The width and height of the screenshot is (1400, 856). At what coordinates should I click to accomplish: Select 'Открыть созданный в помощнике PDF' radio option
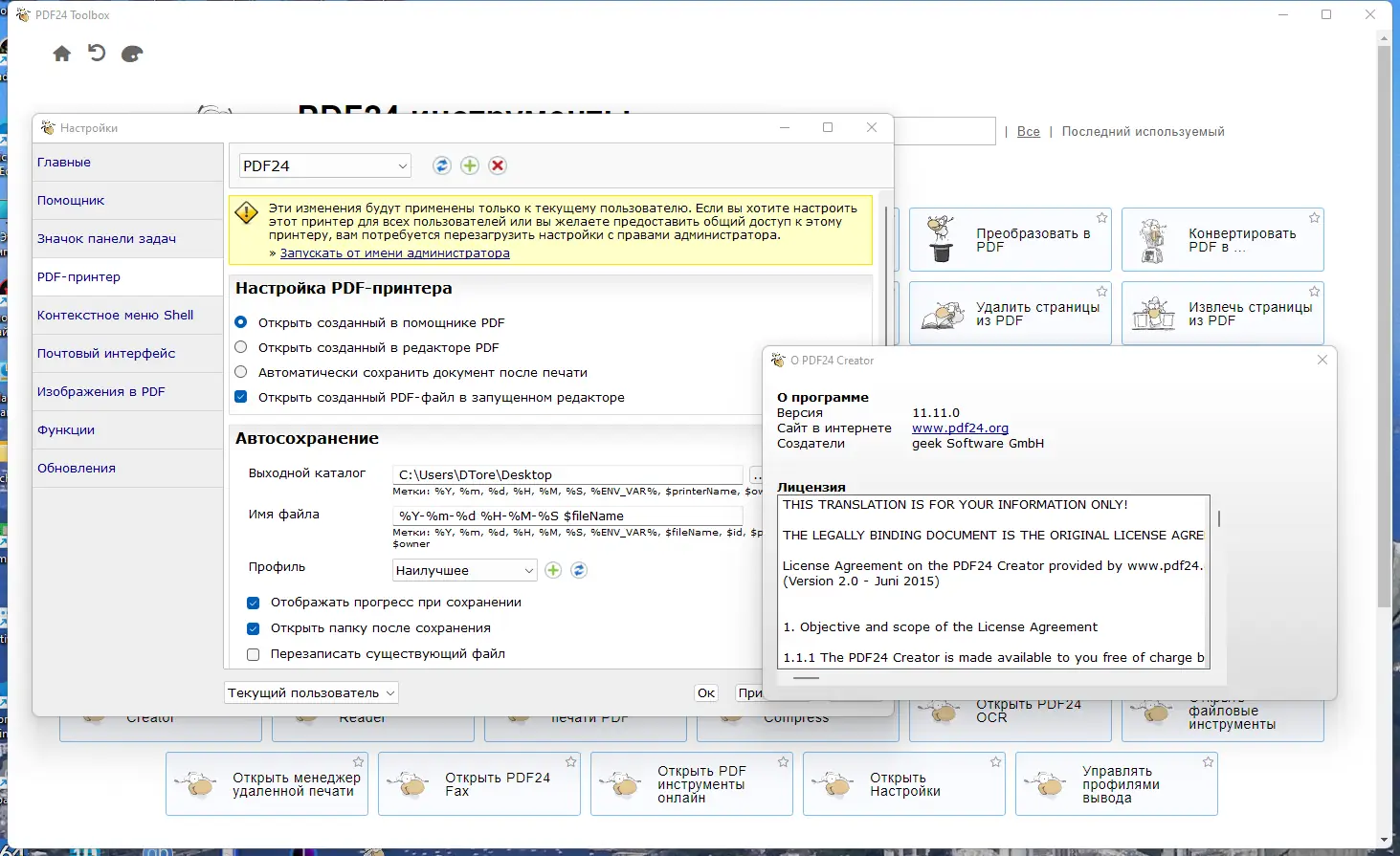pos(241,322)
